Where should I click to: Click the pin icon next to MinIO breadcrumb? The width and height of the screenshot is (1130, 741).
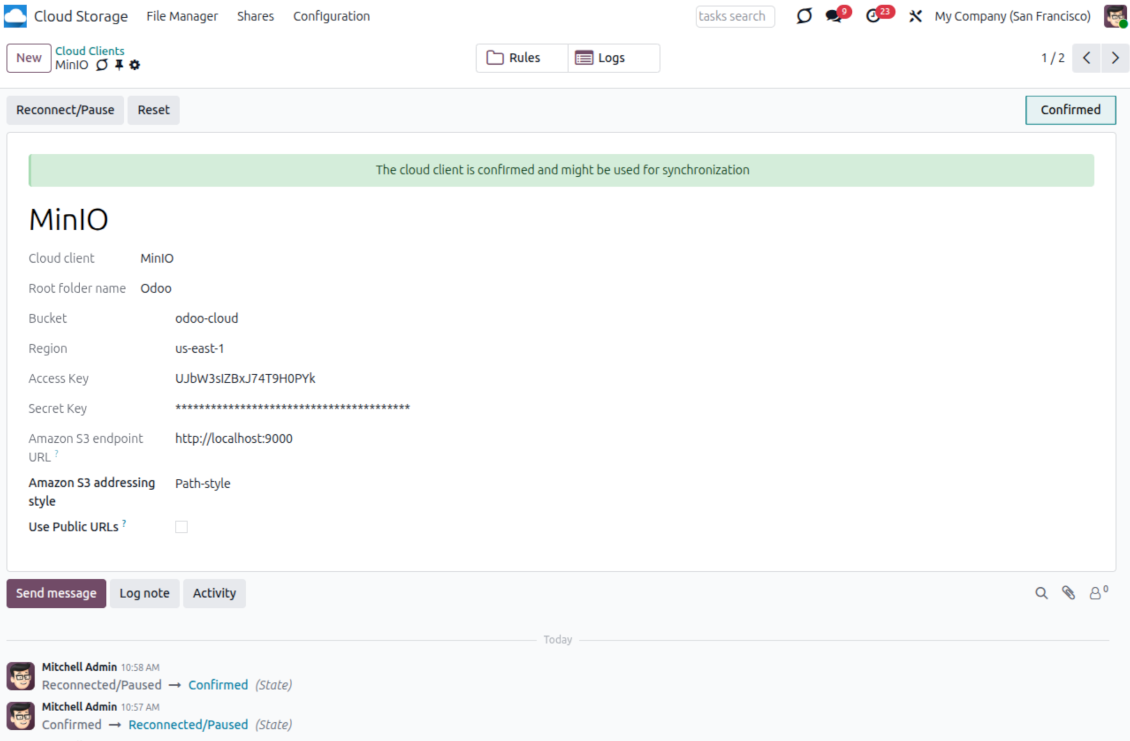tap(119, 65)
